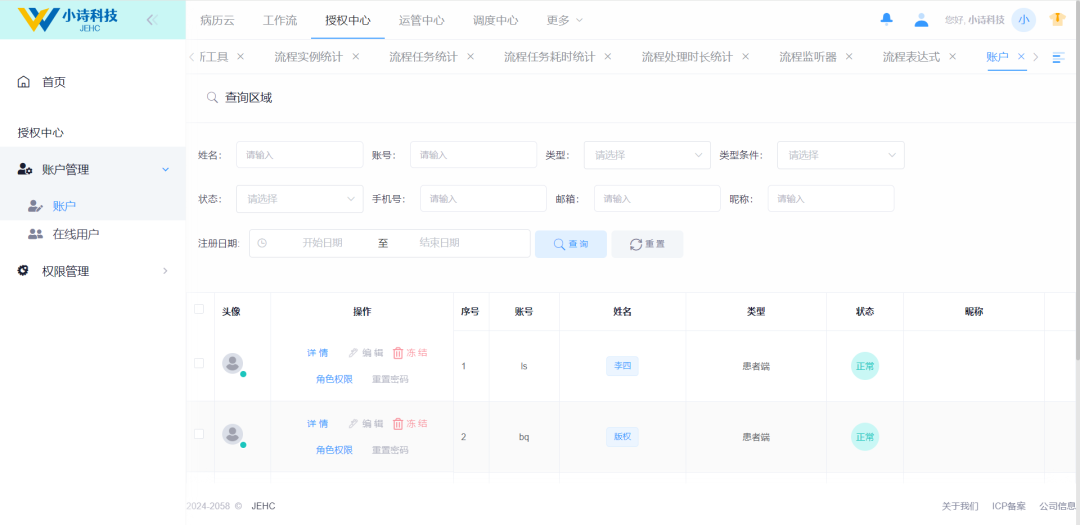Click the tab list menu icon
1080x525 pixels.
click(x=1059, y=58)
